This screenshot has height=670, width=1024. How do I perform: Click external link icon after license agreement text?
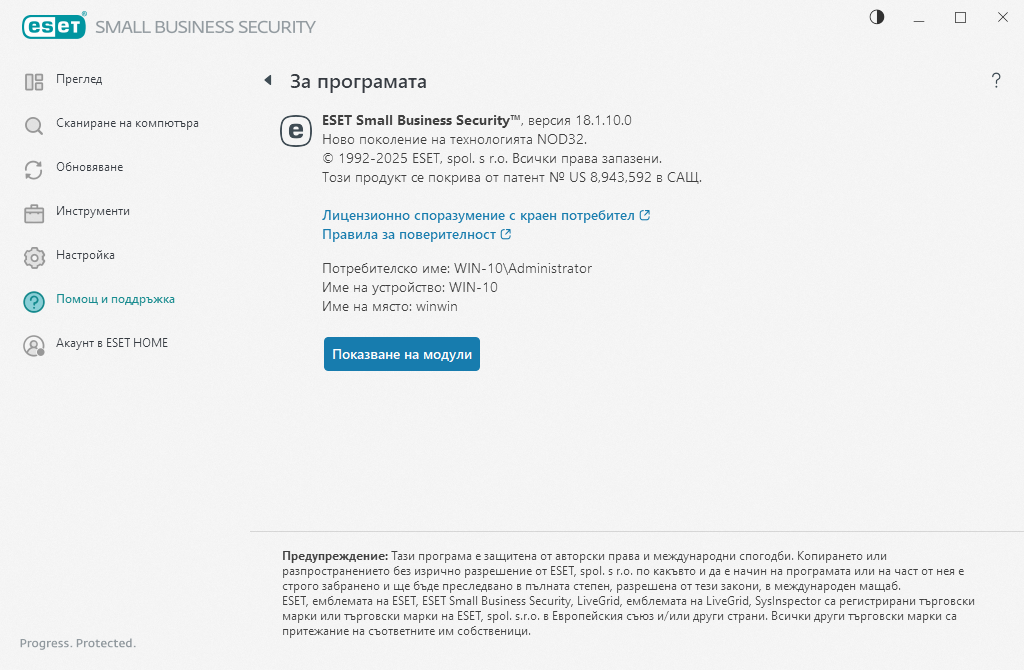(x=644, y=214)
